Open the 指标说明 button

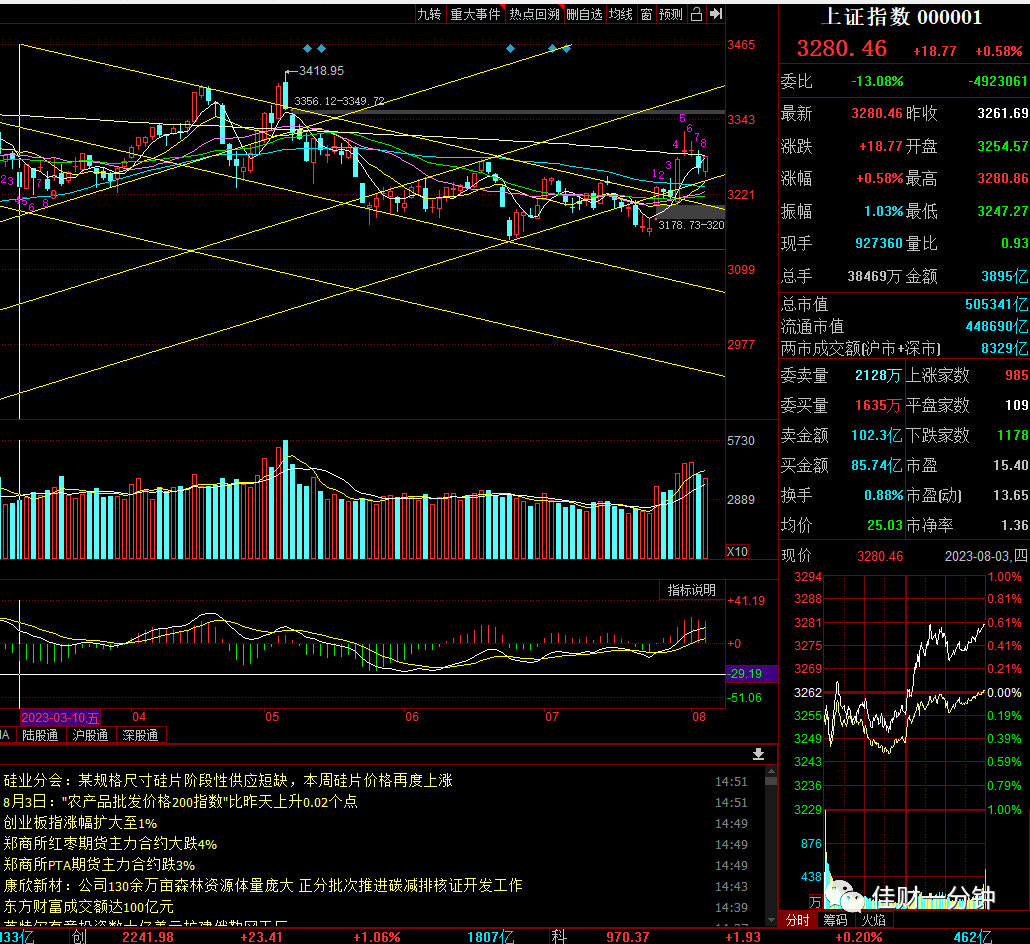(x=692, y=590)
